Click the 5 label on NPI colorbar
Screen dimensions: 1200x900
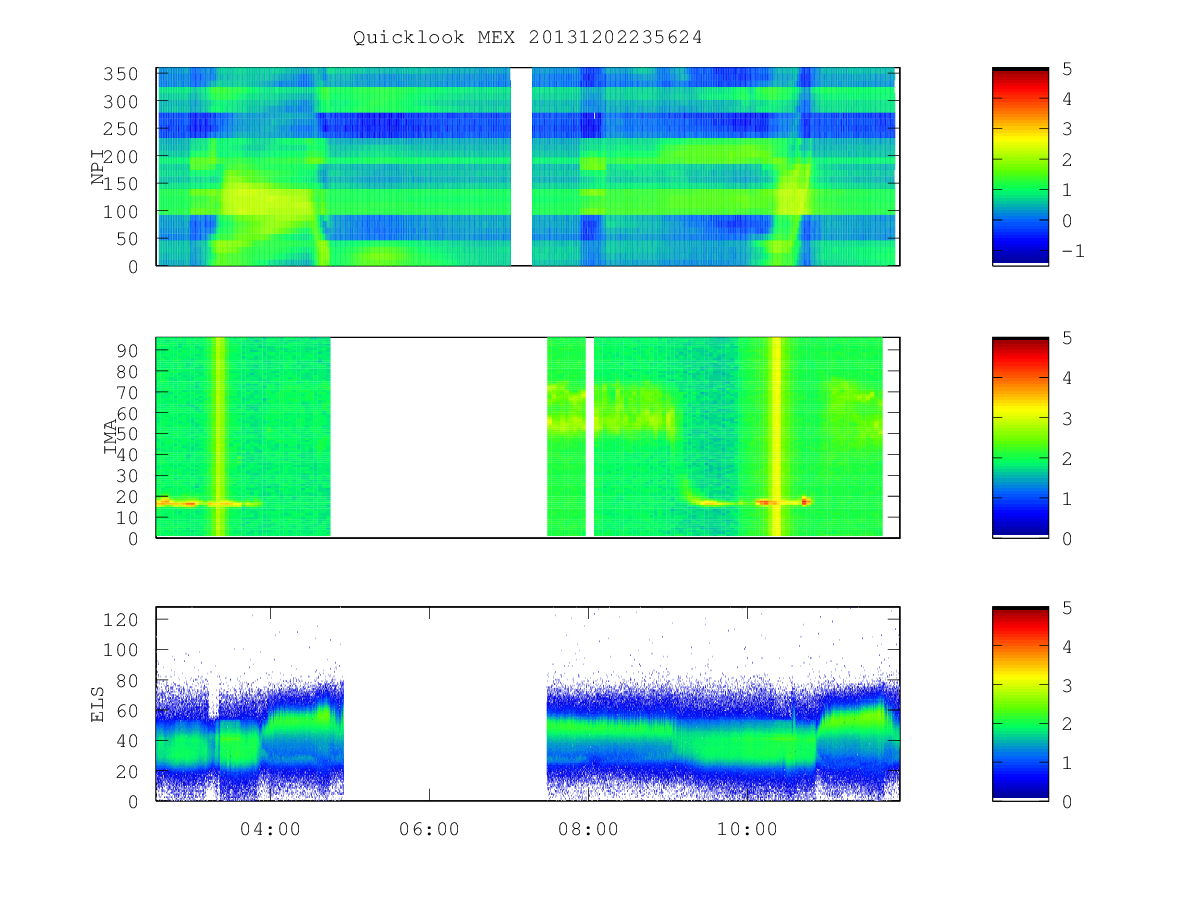pyautogui.click(x=1066, y=68)
